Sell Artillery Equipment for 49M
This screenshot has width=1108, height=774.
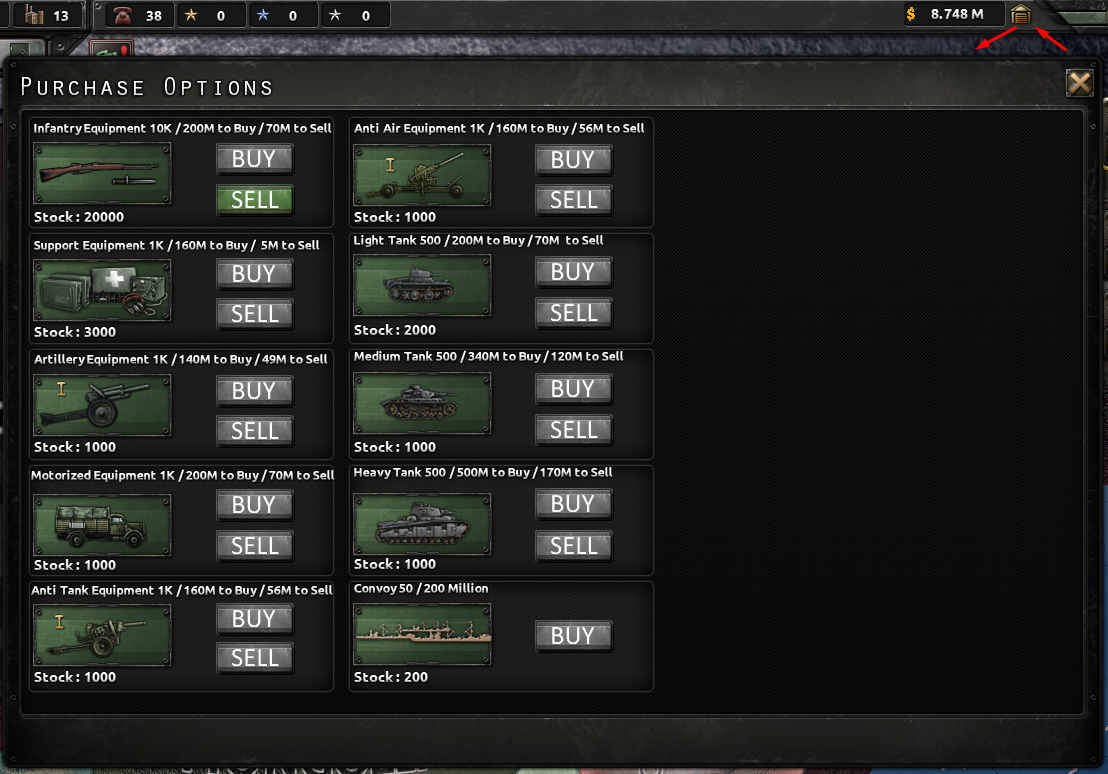254,431
